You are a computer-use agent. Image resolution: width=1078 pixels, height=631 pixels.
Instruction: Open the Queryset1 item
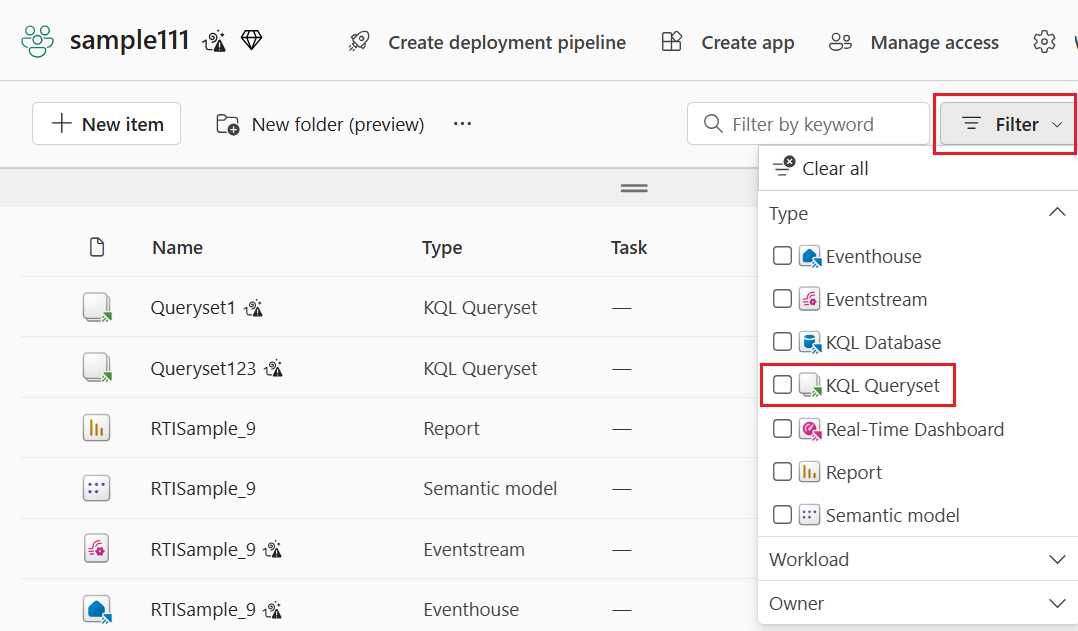pos(193,308)
